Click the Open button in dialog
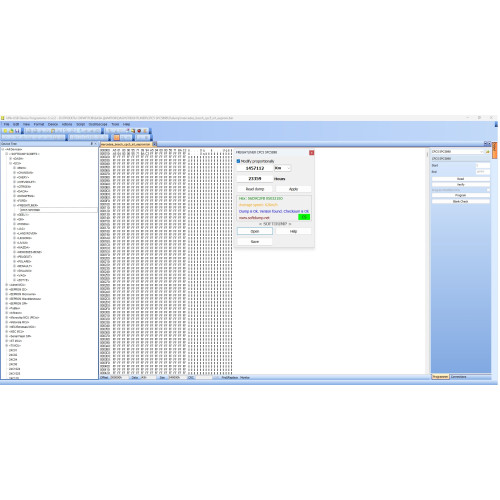500x500 pixels. (255, 231)
